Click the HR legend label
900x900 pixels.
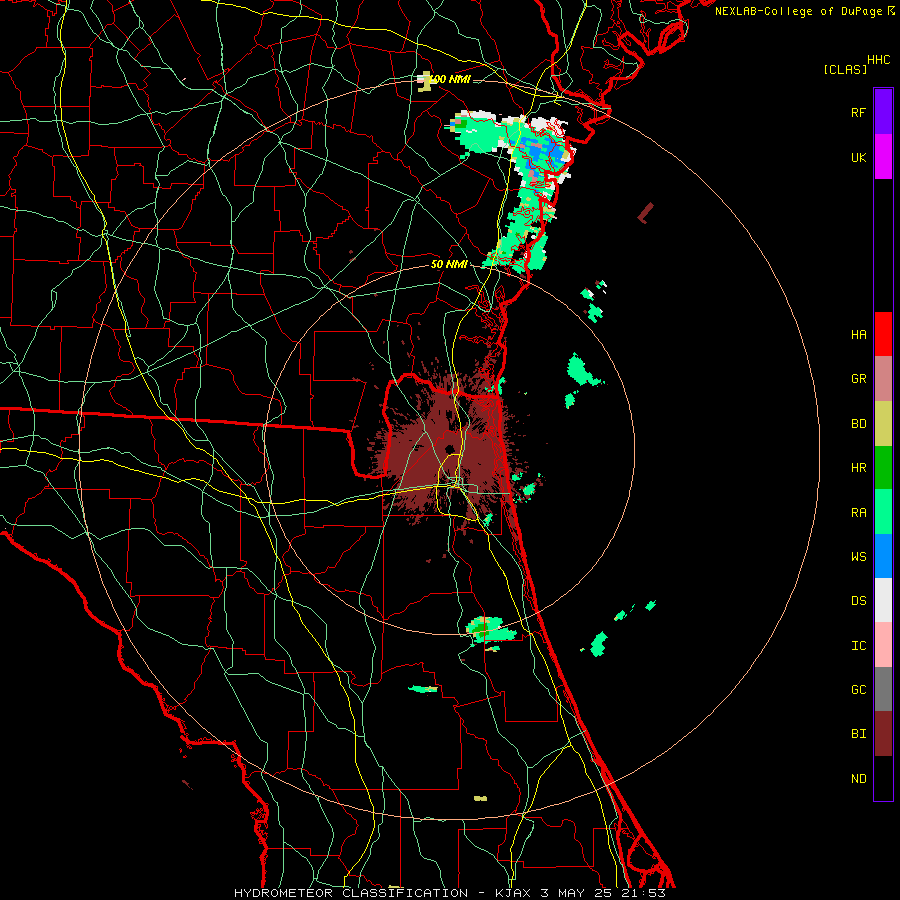tap(858, 468)
